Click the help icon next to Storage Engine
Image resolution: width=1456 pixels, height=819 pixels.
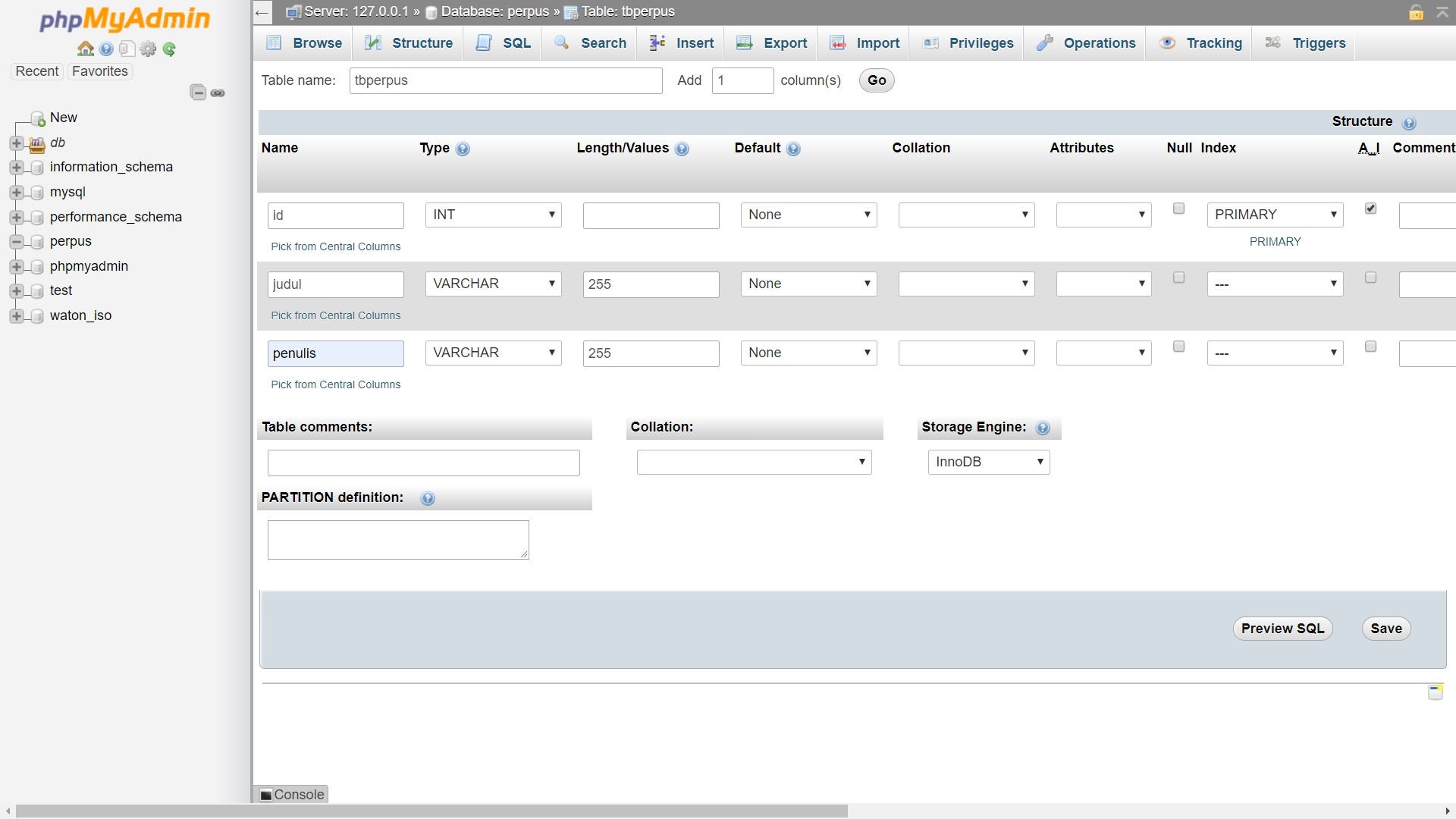[x=1043, y=428]
